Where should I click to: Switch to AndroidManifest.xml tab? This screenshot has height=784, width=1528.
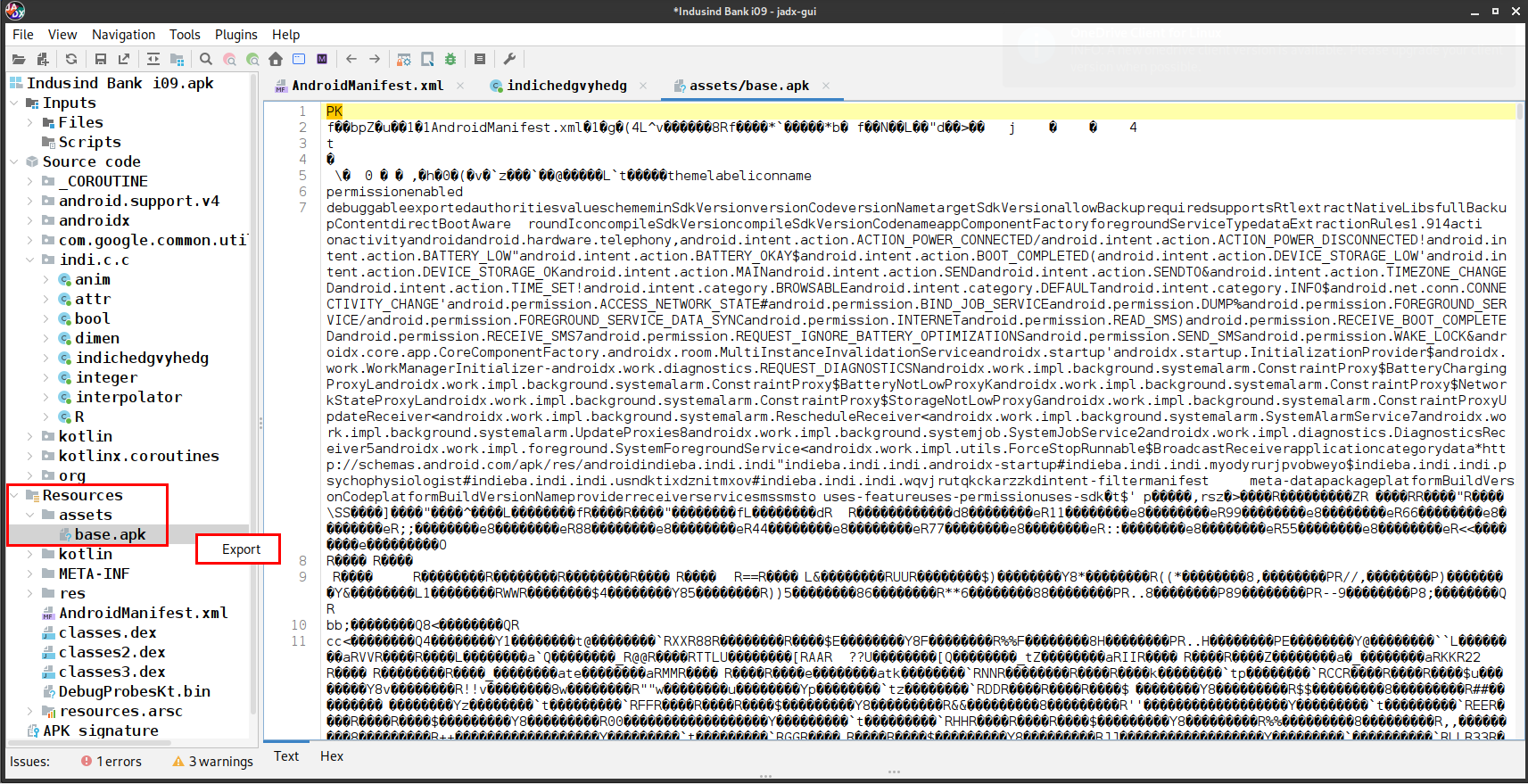(x=368, y=86)
